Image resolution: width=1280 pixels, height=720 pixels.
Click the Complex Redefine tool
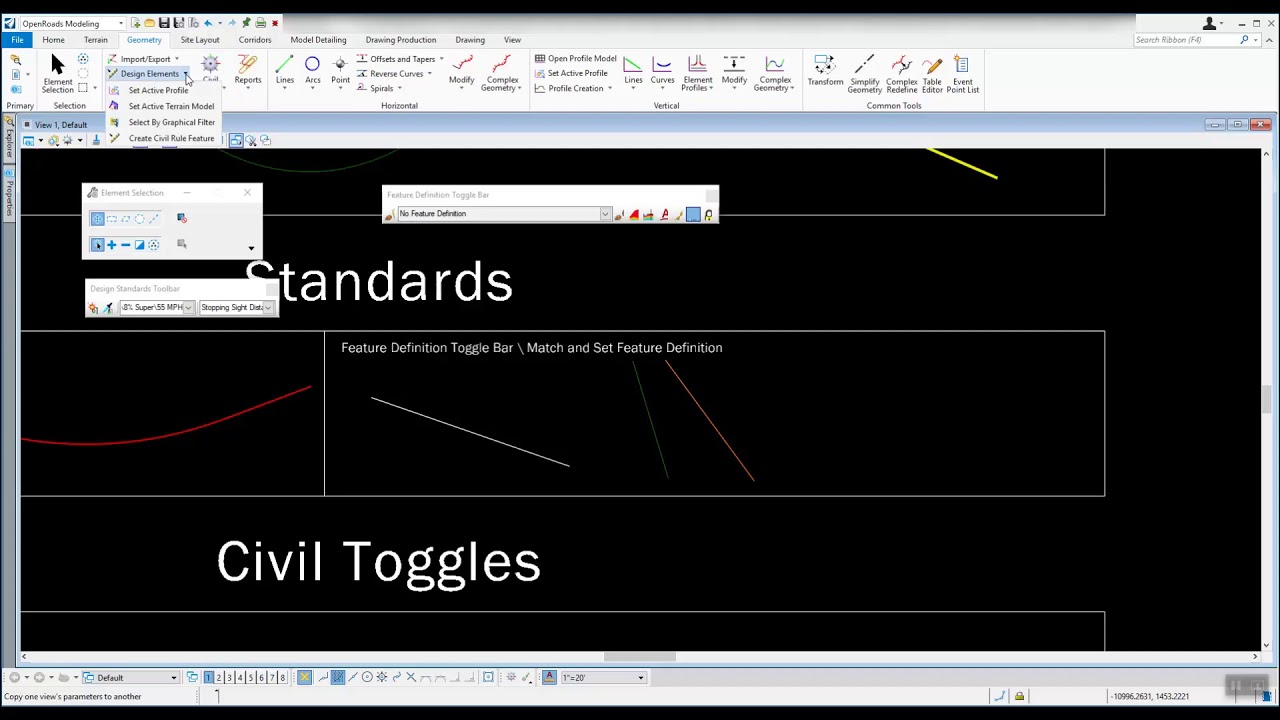(x=901, y=74)
